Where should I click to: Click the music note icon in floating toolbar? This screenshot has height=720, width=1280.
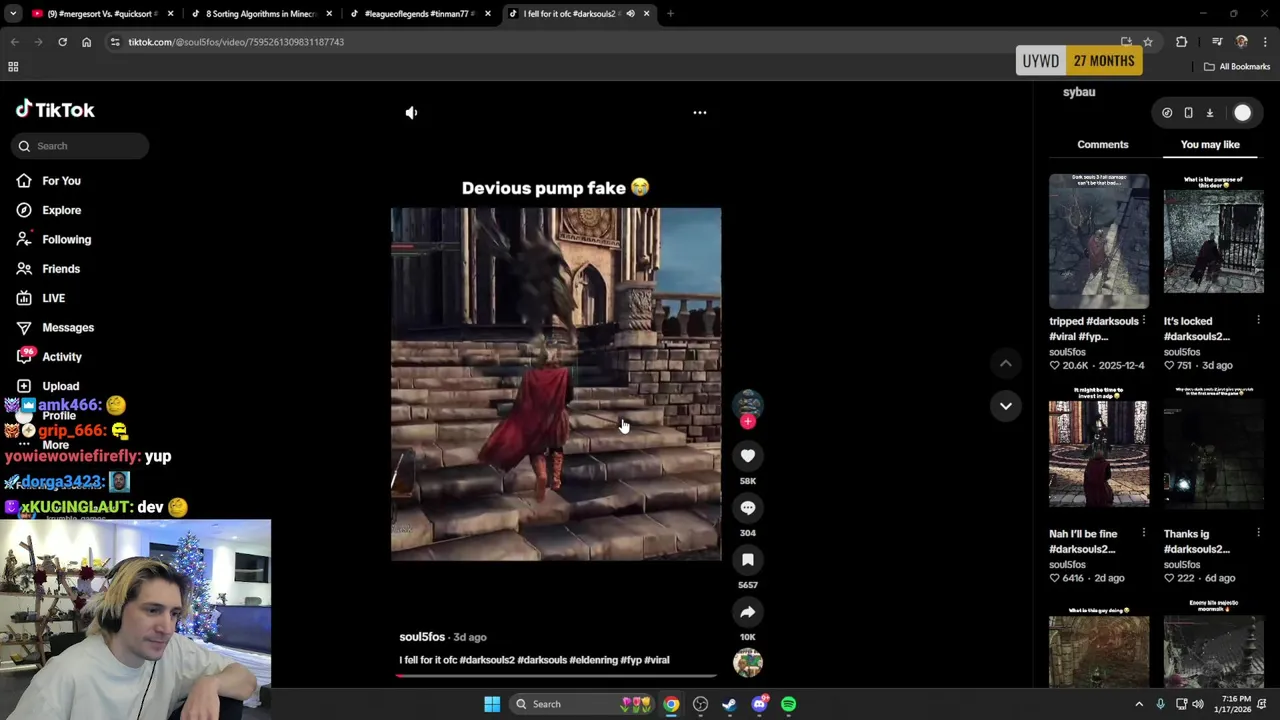click(1167, 113)
